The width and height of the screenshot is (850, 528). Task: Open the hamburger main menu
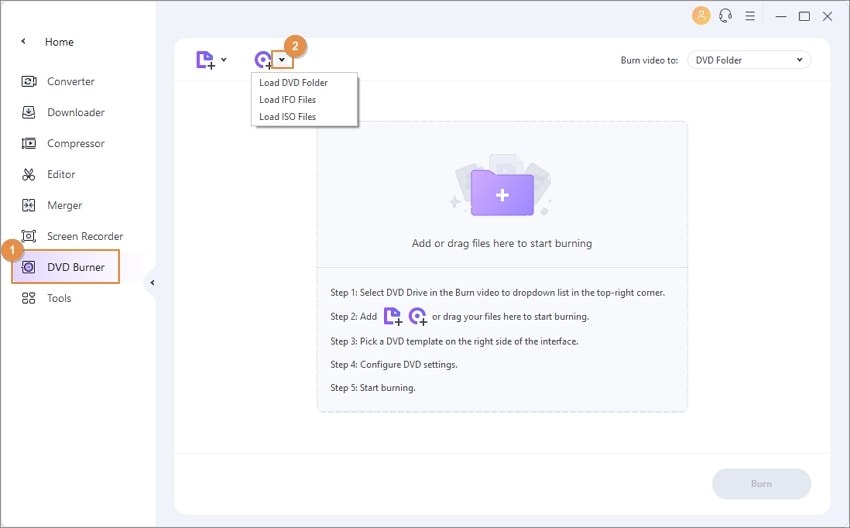(750, 16)
